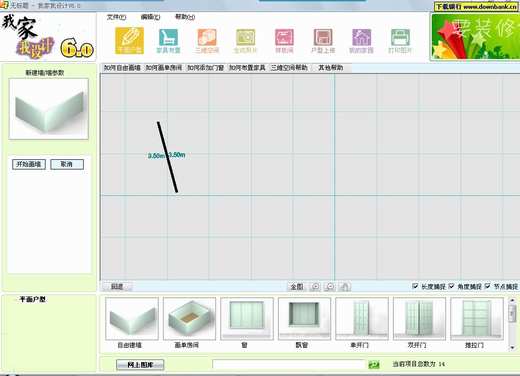Toggle the angle snap checkbox (角度捕捉)

tap(451, 286)
